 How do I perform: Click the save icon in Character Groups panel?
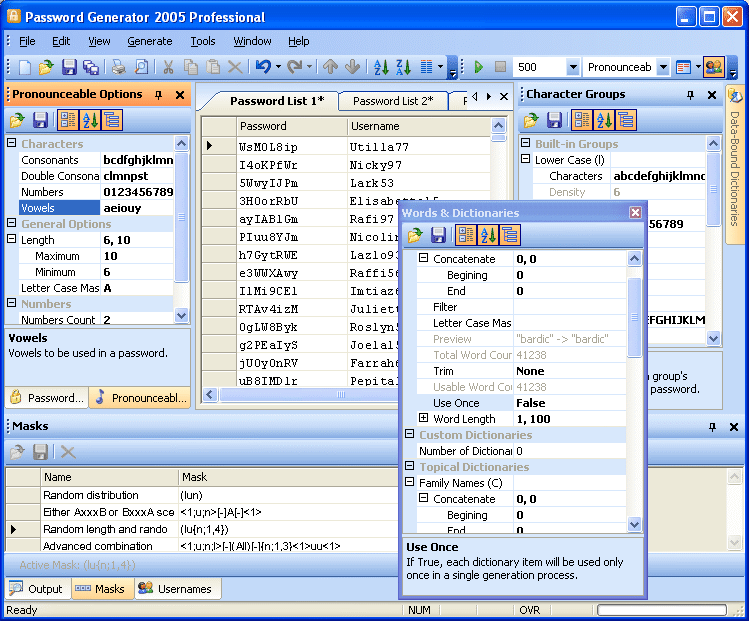[554, 120]
